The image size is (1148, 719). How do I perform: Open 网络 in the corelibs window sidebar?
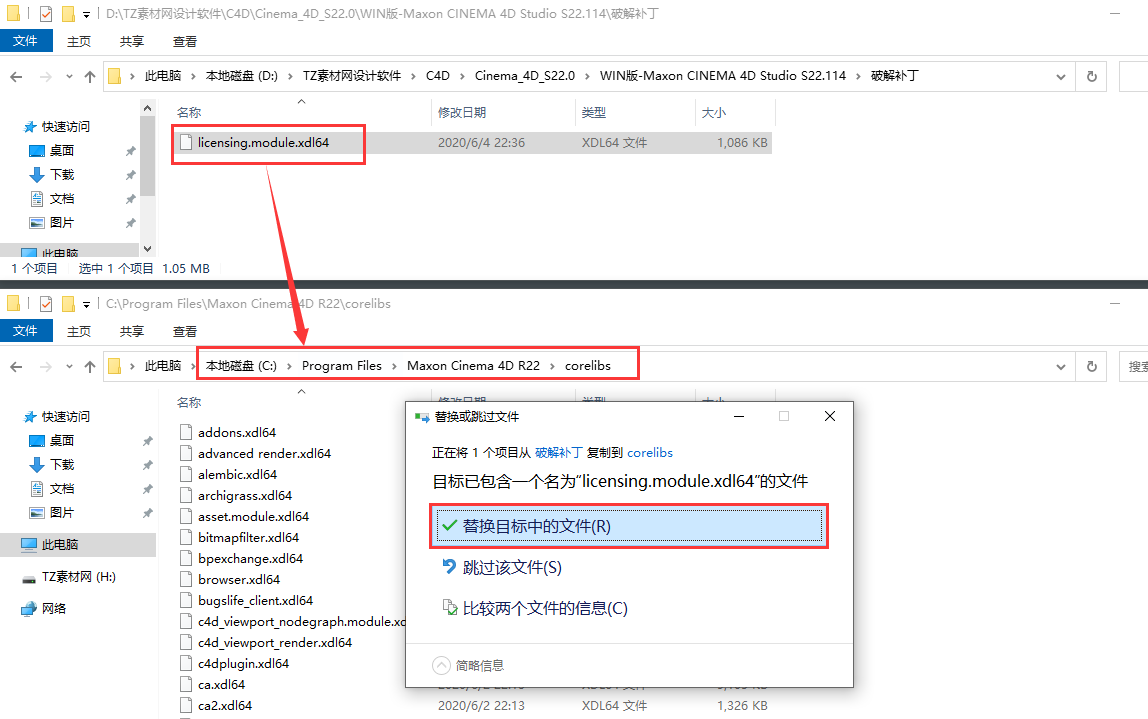53,608
